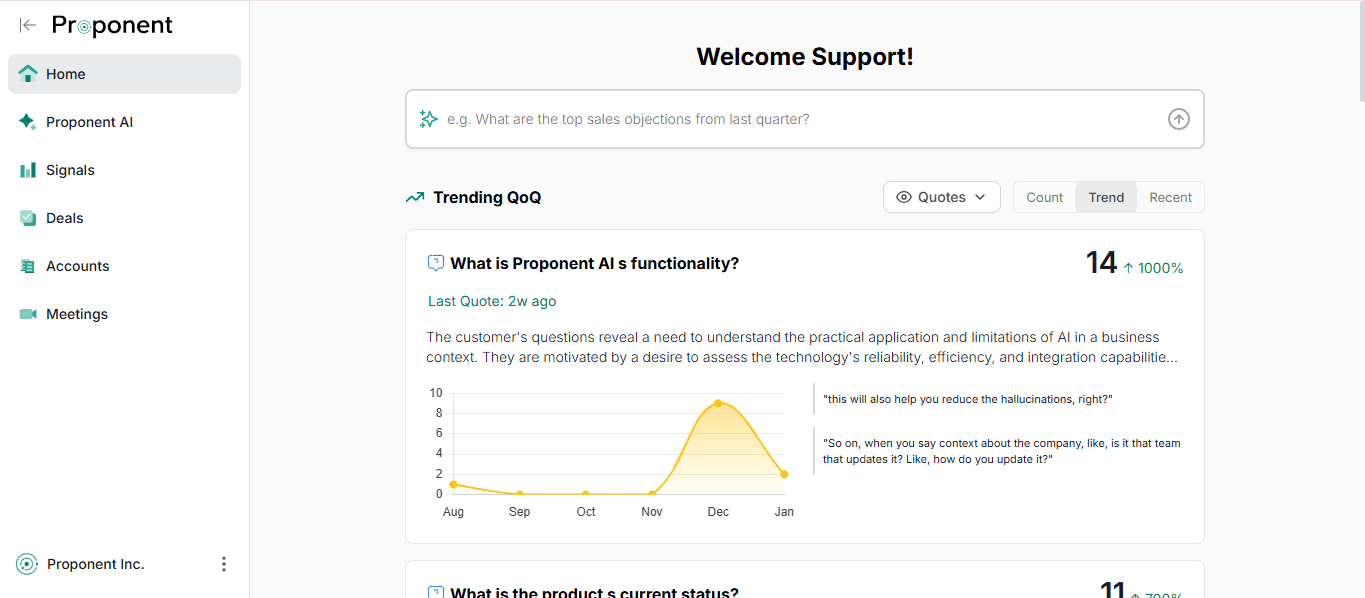Screen dimensions: 1365x598
Task: Collapse the sidebar with the arrow icon
Action: click(x=28, y=25)
